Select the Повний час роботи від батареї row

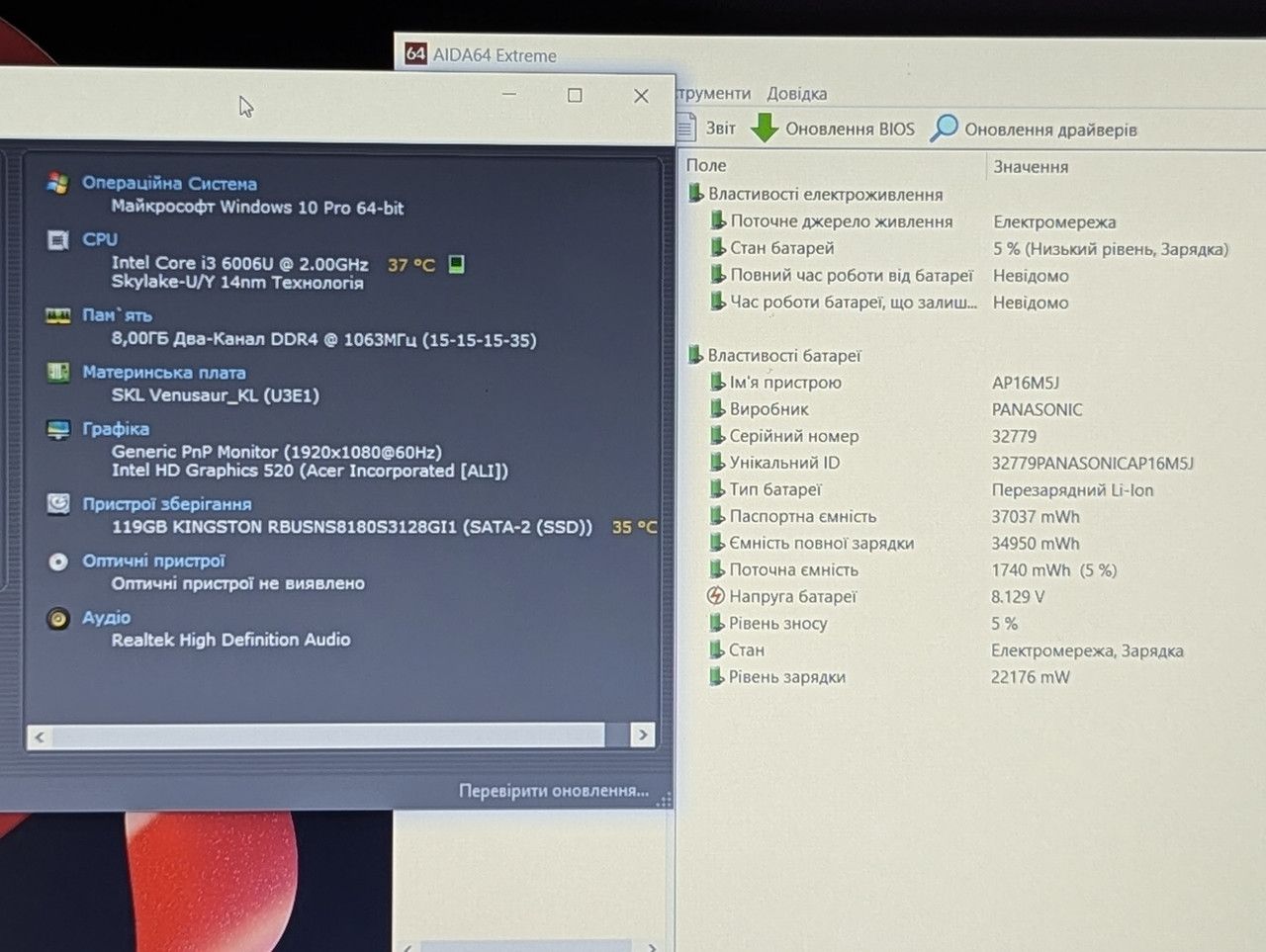tap(852, 275)
